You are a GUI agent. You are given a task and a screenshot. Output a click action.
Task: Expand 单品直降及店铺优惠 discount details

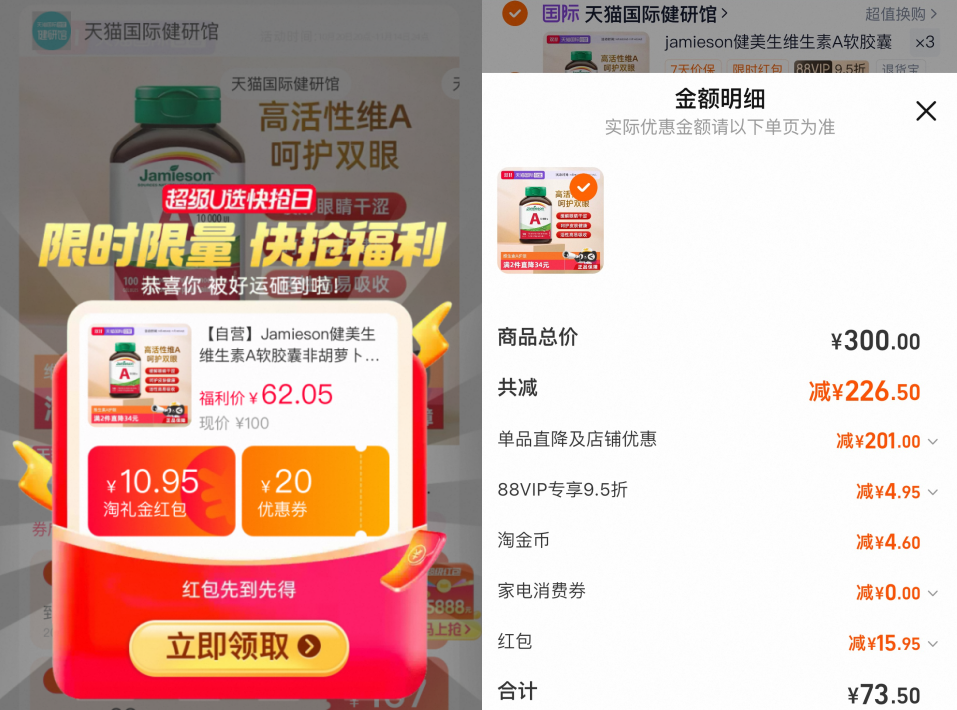point(933,441)
